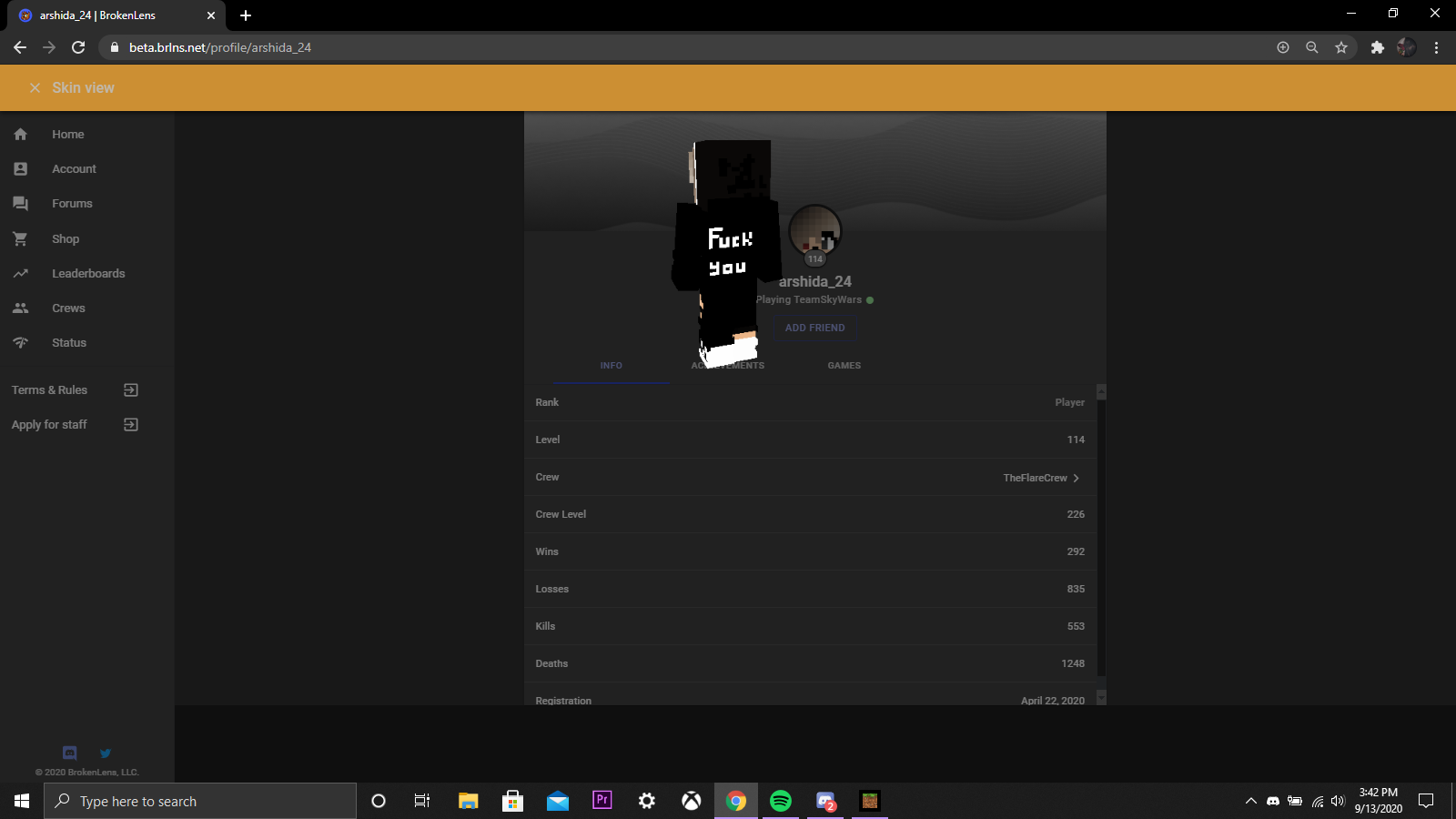This screenshot has width=1456, height=819.
Task: Check the server Status page
Action: click(69, 342)
